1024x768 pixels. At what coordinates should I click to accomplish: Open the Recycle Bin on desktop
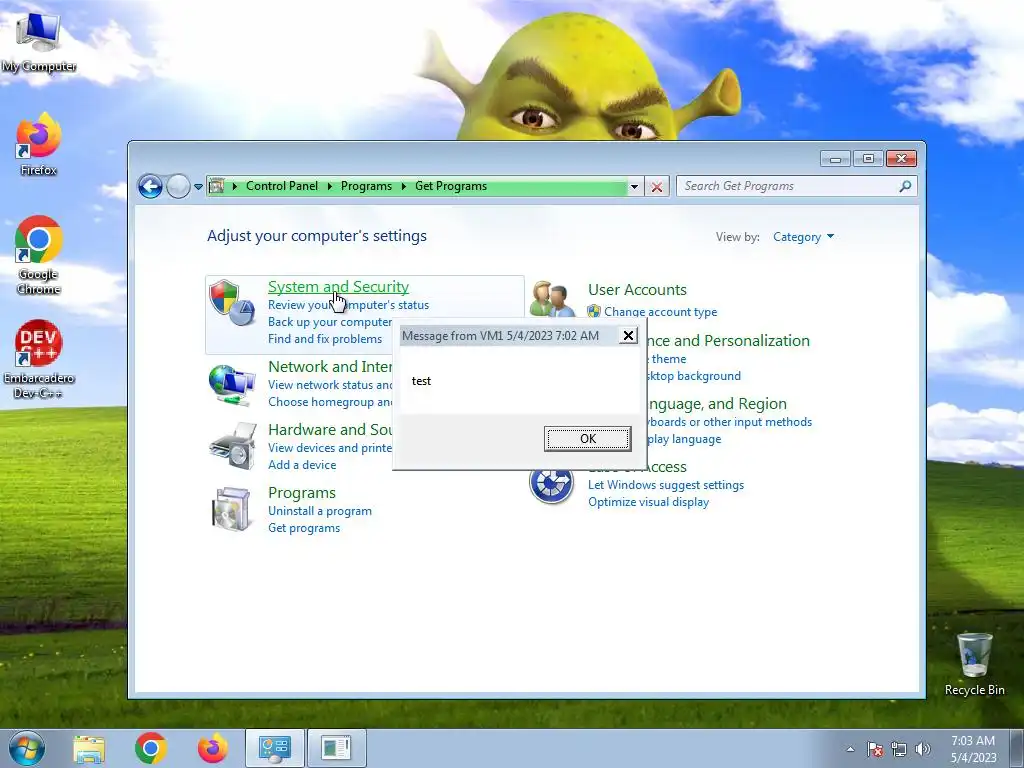point(974,664)
